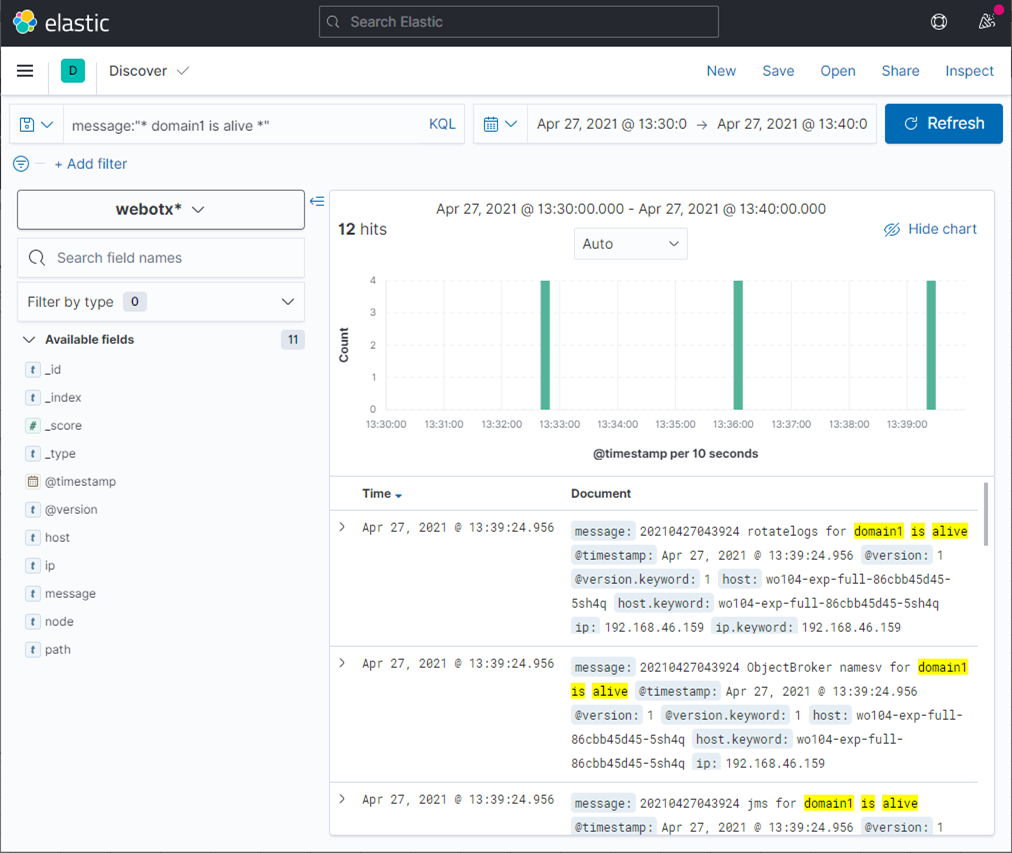Click the Elastic logo
Viewport: 1012px width, 853px height.
61,22
